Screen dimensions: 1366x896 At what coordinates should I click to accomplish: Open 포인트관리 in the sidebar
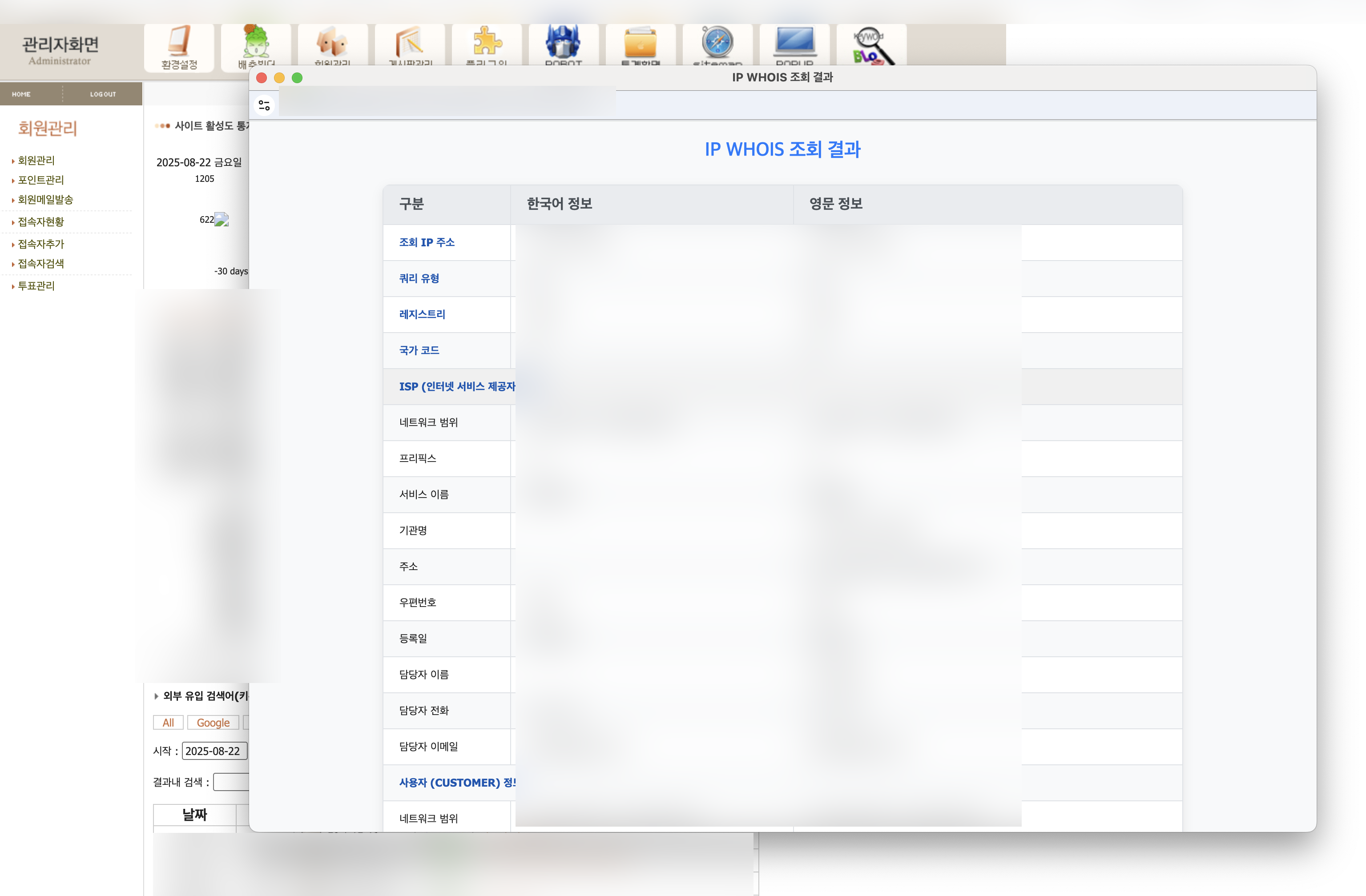click(x=41, y=180)
